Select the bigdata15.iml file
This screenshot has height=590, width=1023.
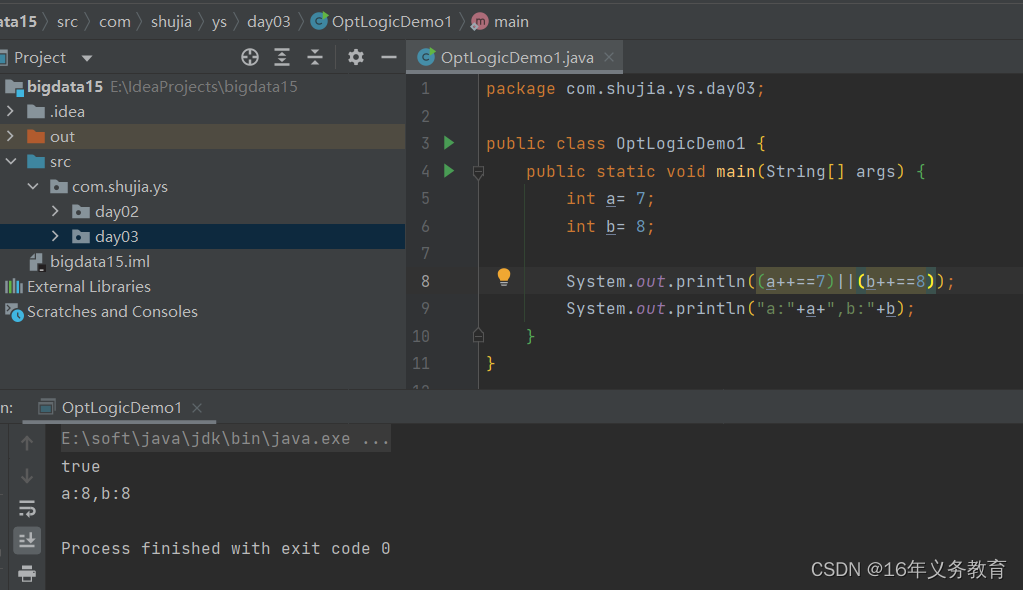click(x=202, y=262)
